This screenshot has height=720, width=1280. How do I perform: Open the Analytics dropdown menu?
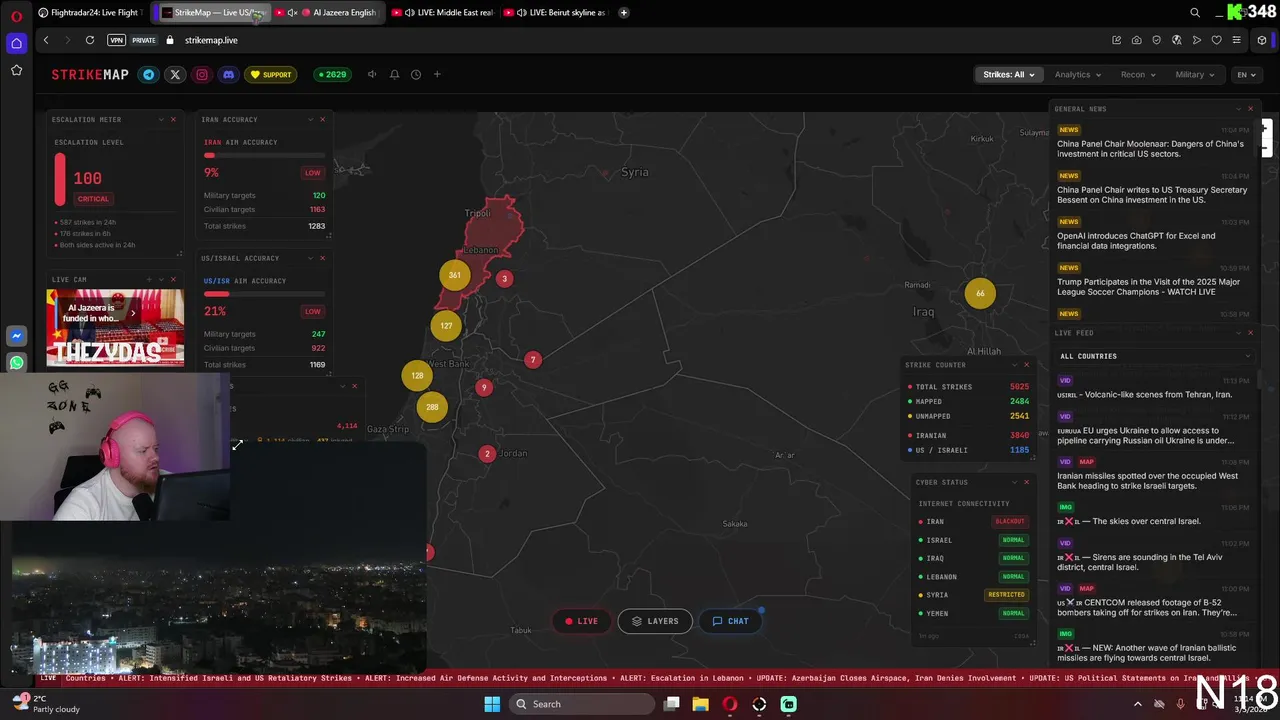point(1078,74)
